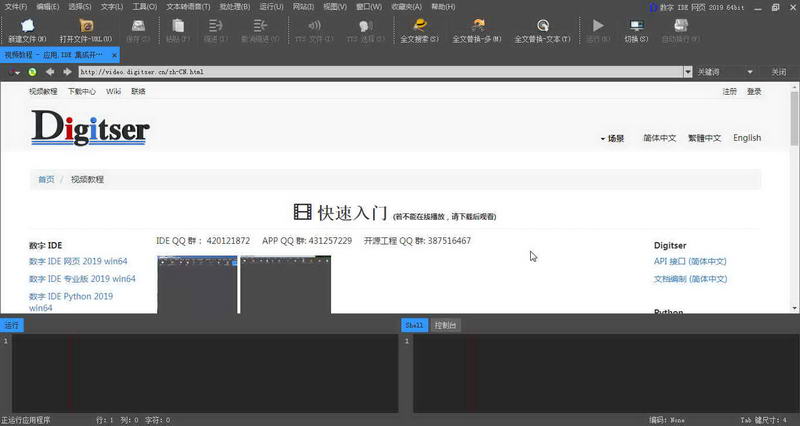Open the 视图(V) menu
This screenshot has width=800, height=426.
(335, 7)
